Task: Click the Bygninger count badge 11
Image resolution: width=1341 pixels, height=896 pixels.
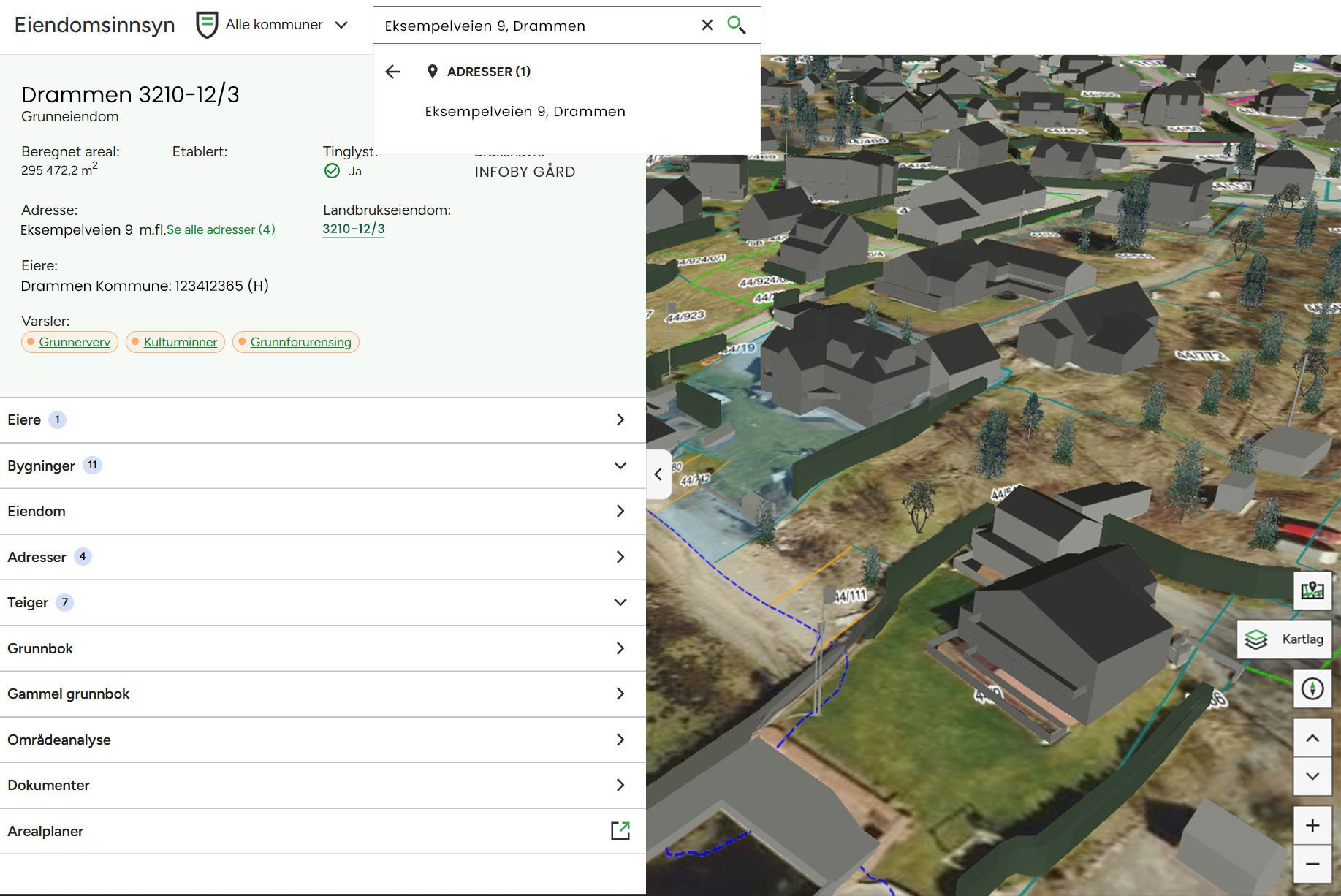Action: coord(92,466)
